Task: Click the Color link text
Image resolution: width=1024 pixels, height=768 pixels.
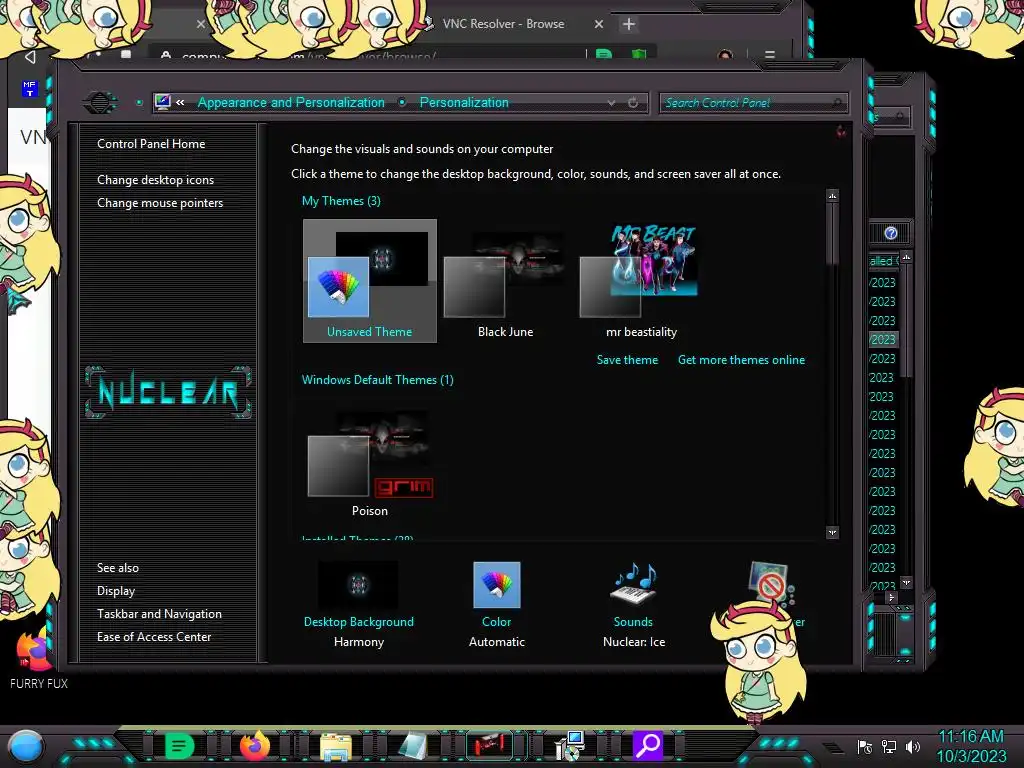Action: pos(496,622)
